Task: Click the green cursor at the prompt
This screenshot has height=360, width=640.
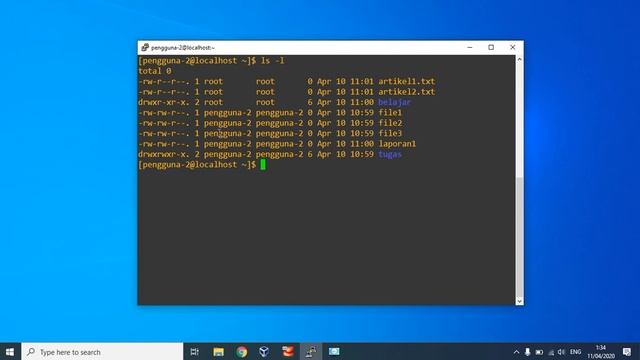Action: tap(263, 164)
